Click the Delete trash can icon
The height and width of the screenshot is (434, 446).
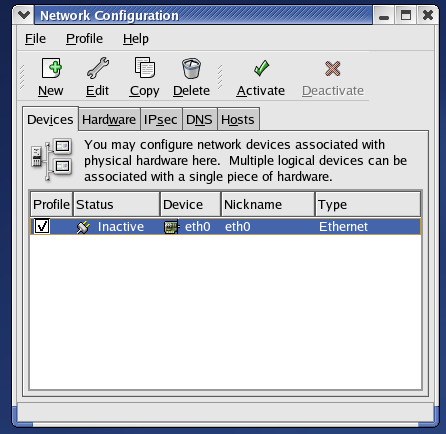(x=191, y=68)
